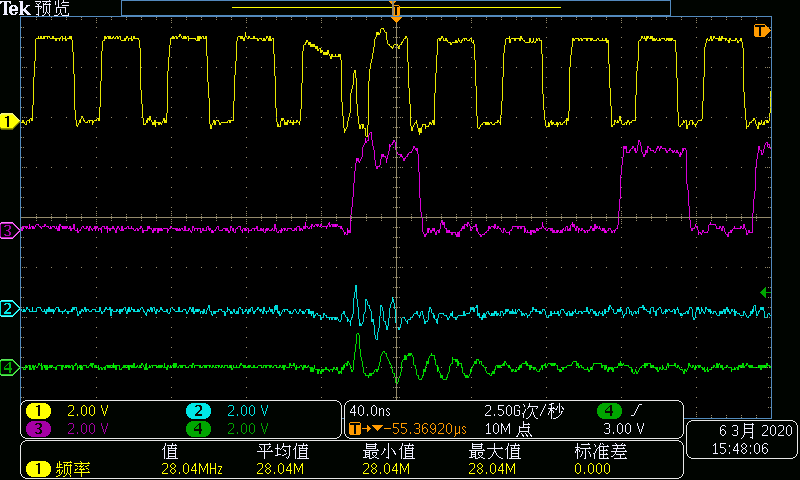Click the Tek 预览 status label

pyautogui.click(x=35, y=8)
